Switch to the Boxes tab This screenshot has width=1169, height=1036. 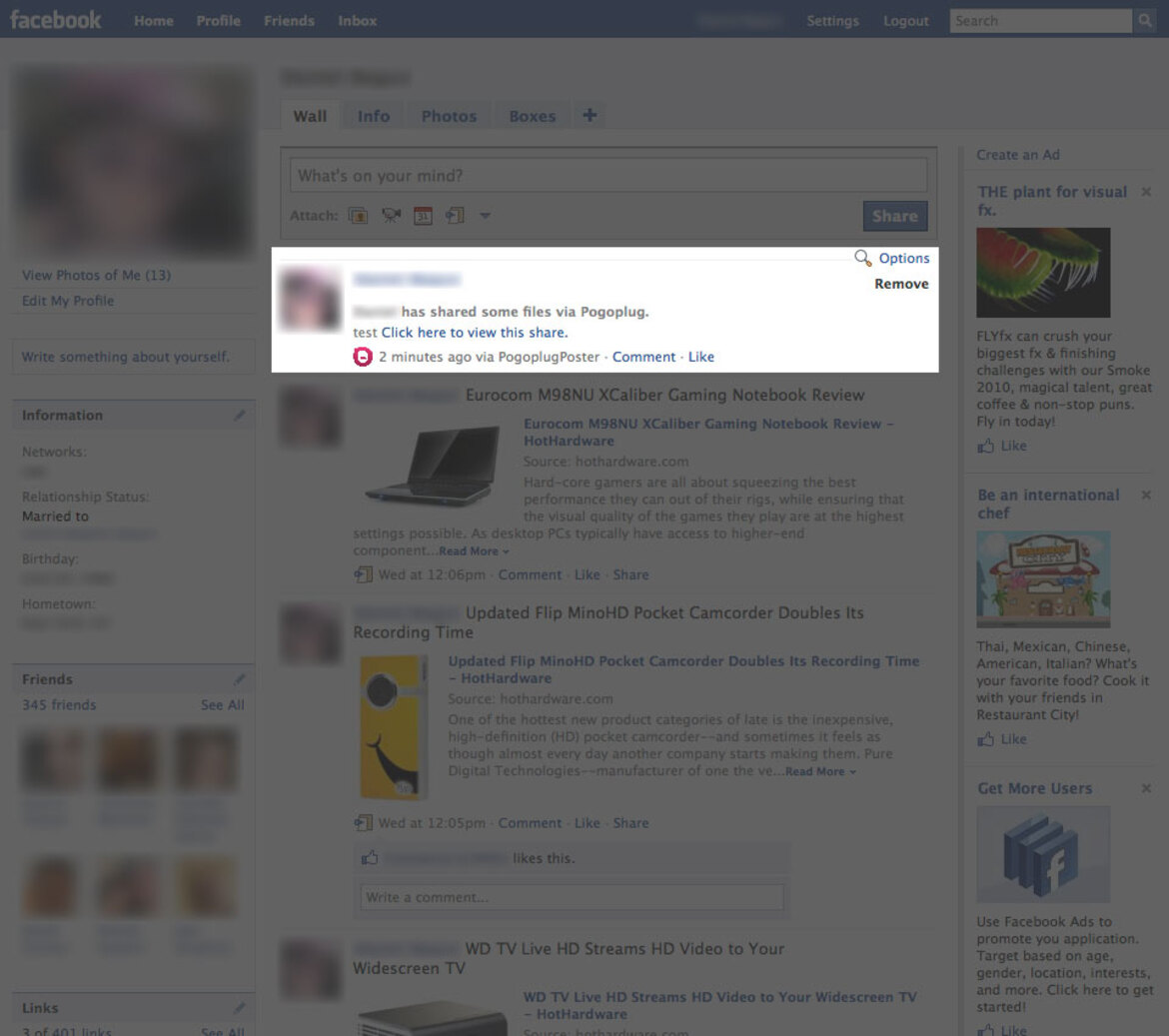(x=533, y=116)
